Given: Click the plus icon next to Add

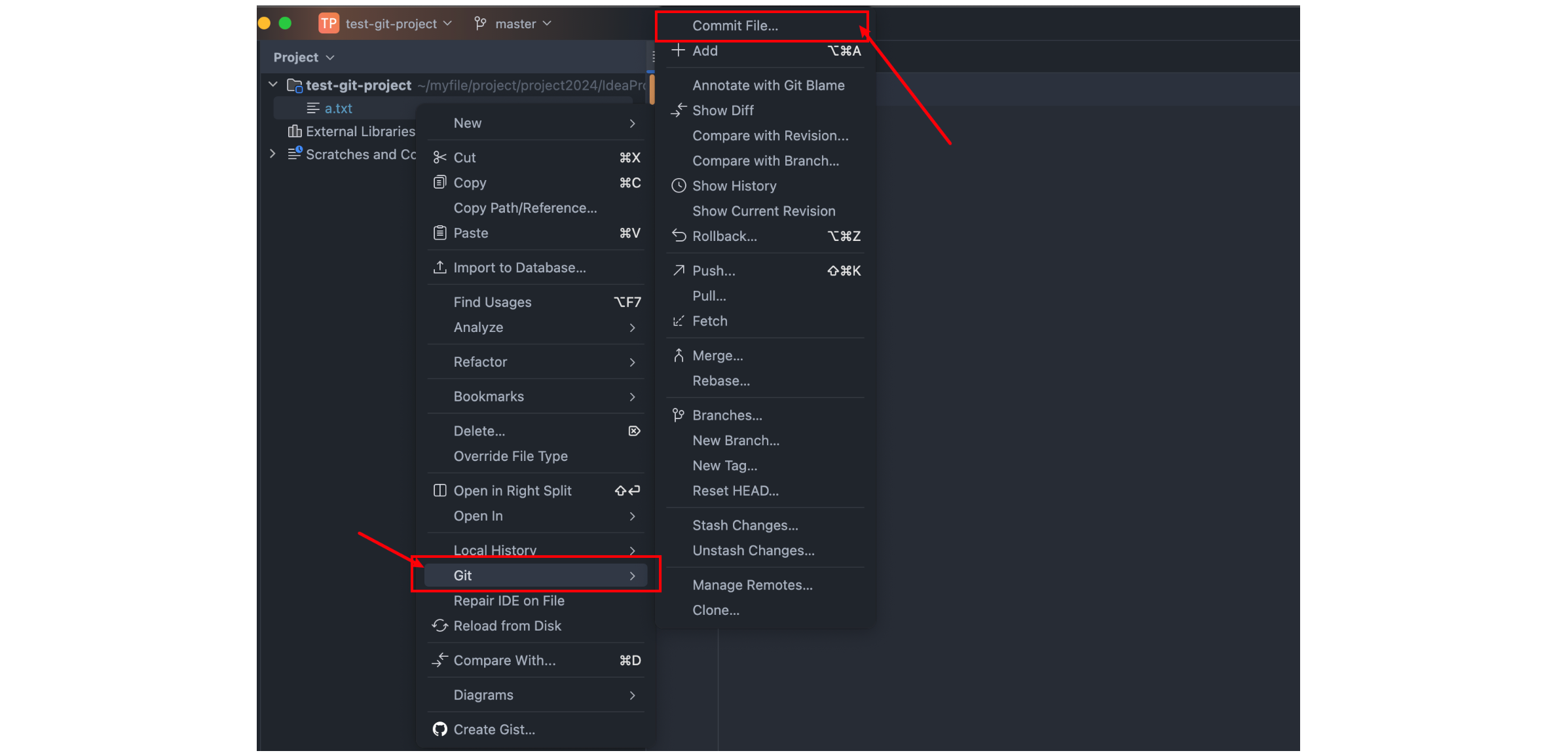Looking at the screenshot, I should pos(679,50).
